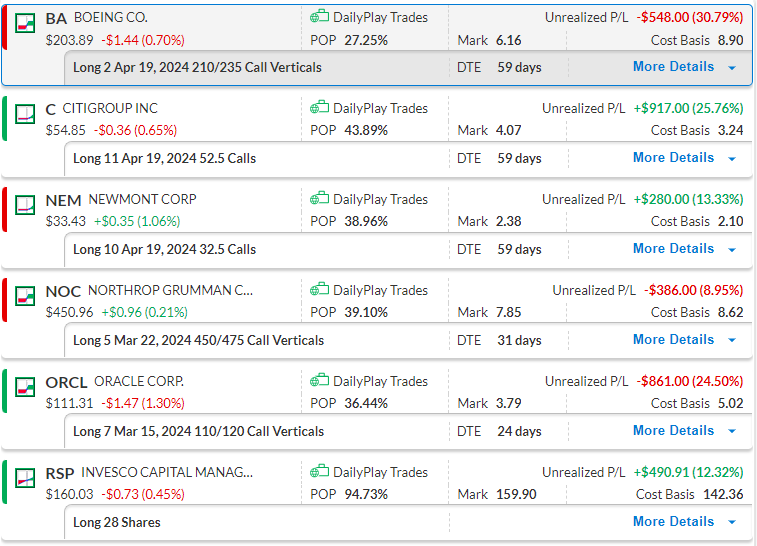The height and width of the screenshot is (546, 757).
Task: Open the RSP risk graph icon
Action: click(x=25, y=478)
